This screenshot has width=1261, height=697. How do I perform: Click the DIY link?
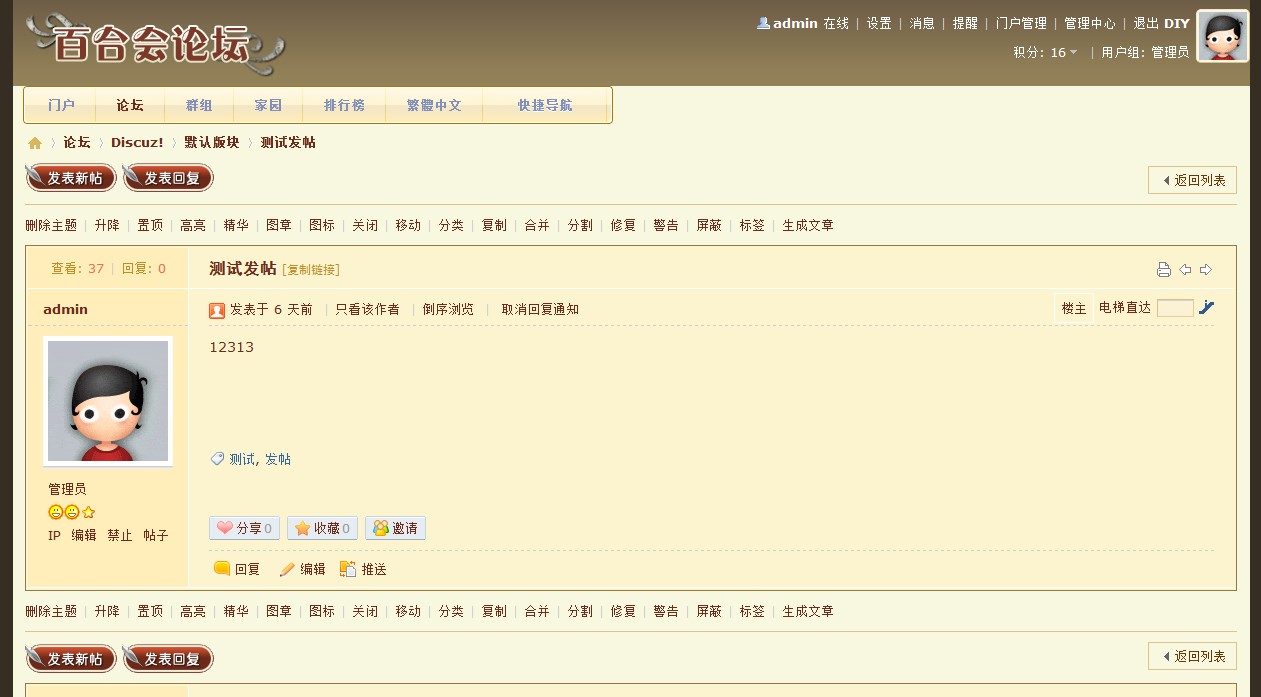(1177, 23)
